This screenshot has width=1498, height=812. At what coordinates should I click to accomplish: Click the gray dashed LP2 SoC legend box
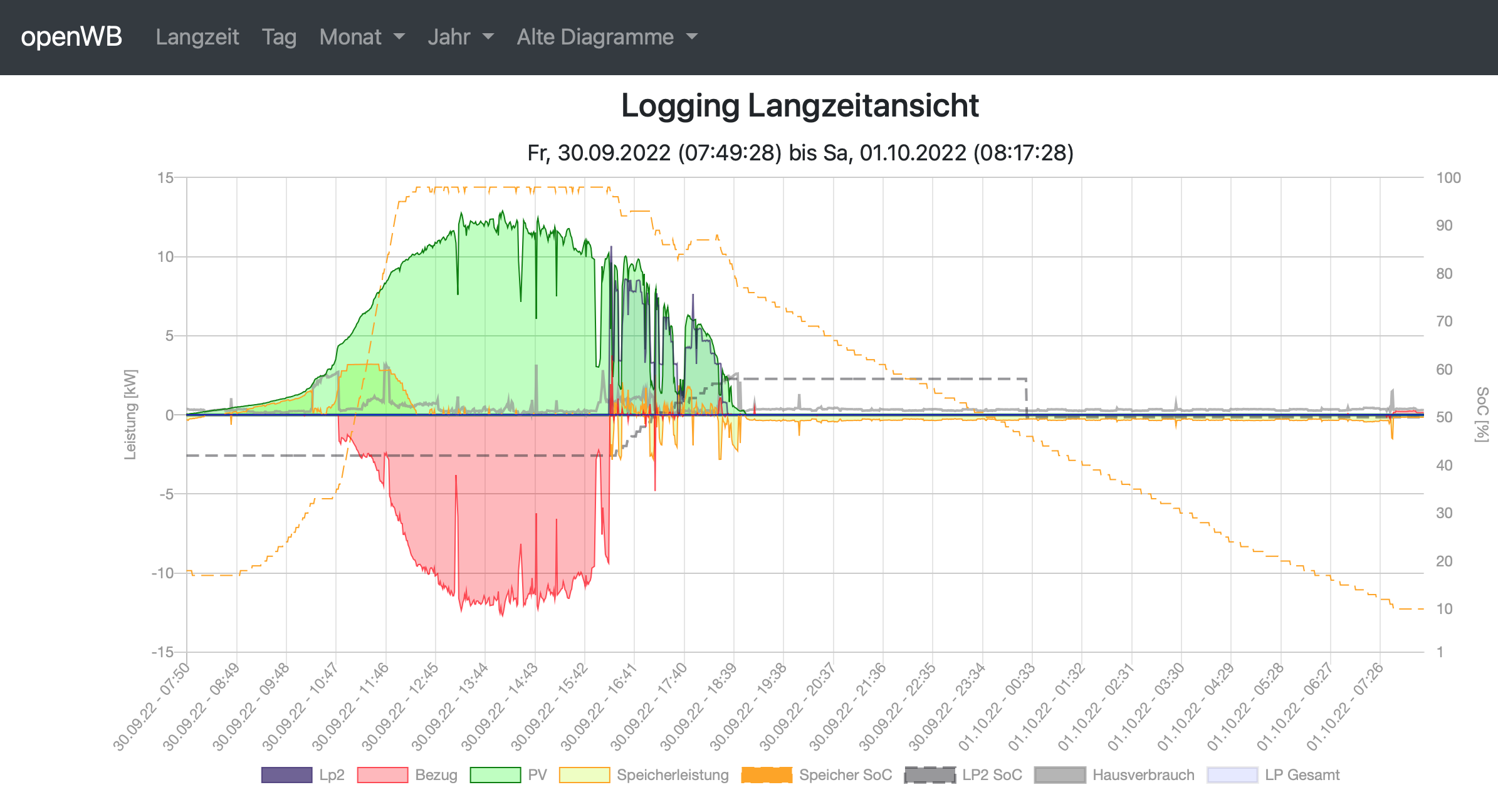tap(930, 775)
